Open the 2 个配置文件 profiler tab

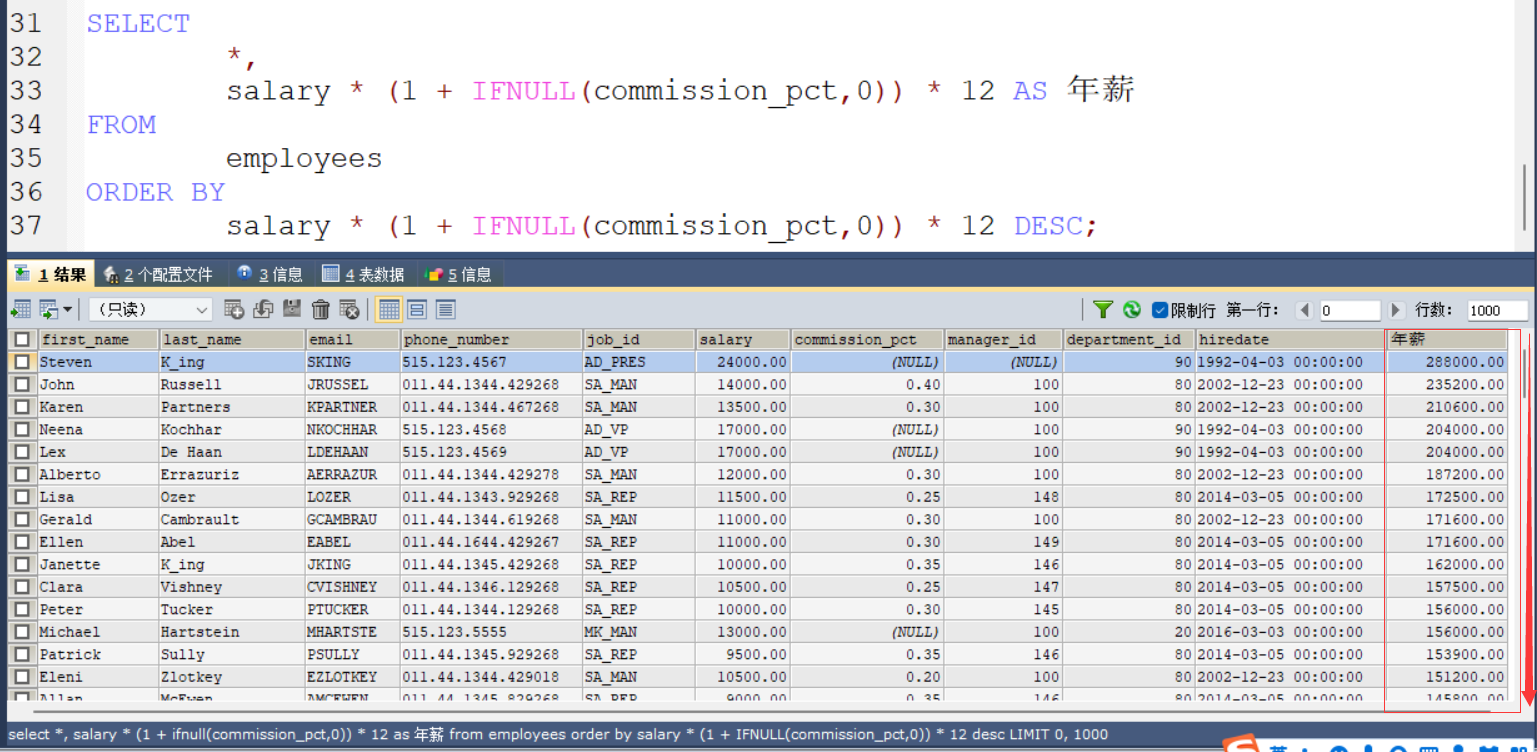pos(158,274)
